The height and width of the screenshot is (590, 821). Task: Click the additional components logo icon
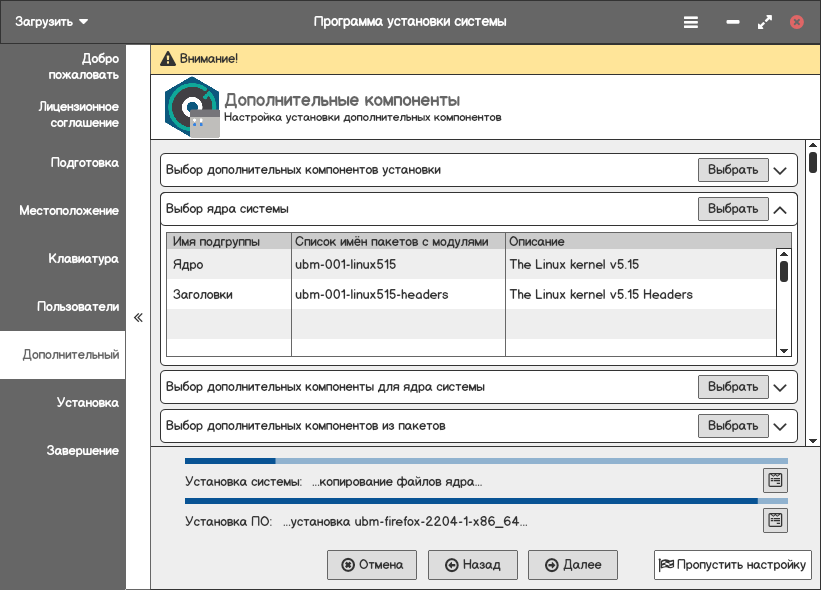[x=192, y=107]
